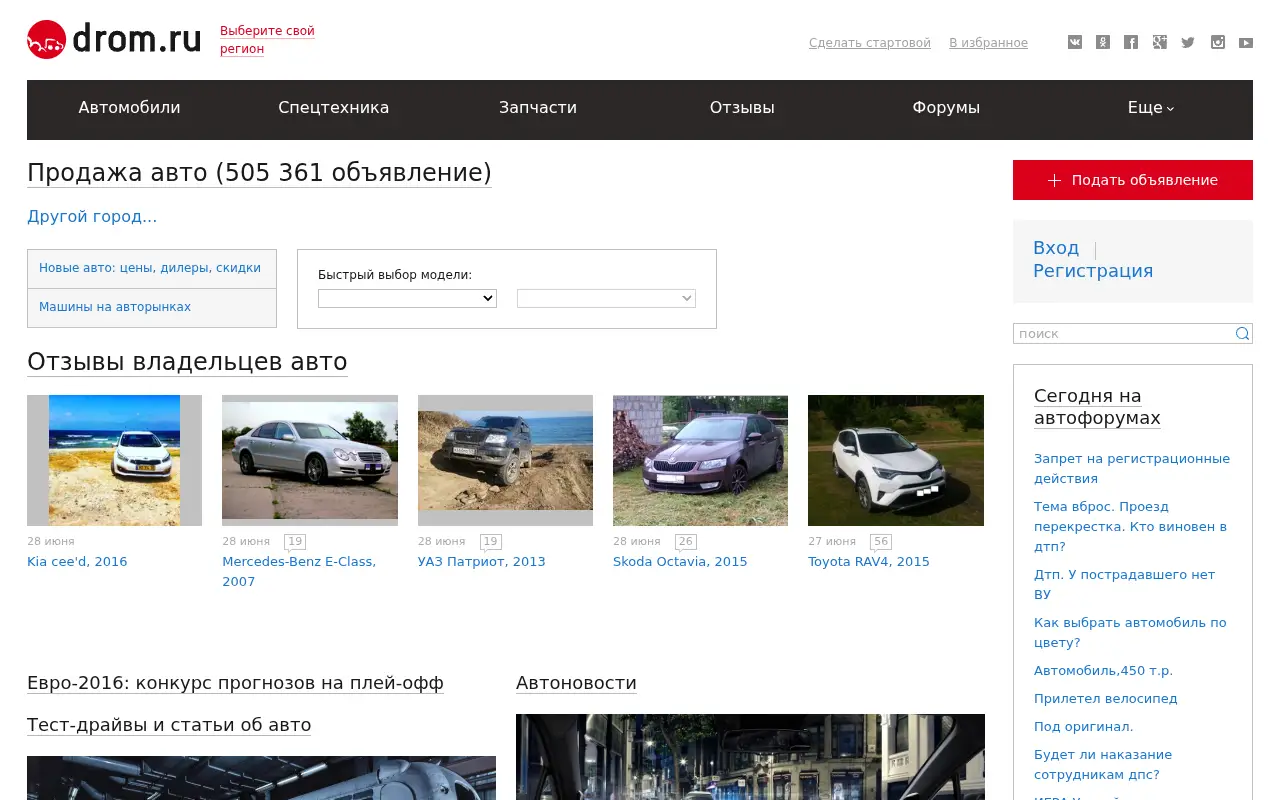Open the Facebook social icon
The image size is (1280, 800).
click(1131, 42)
